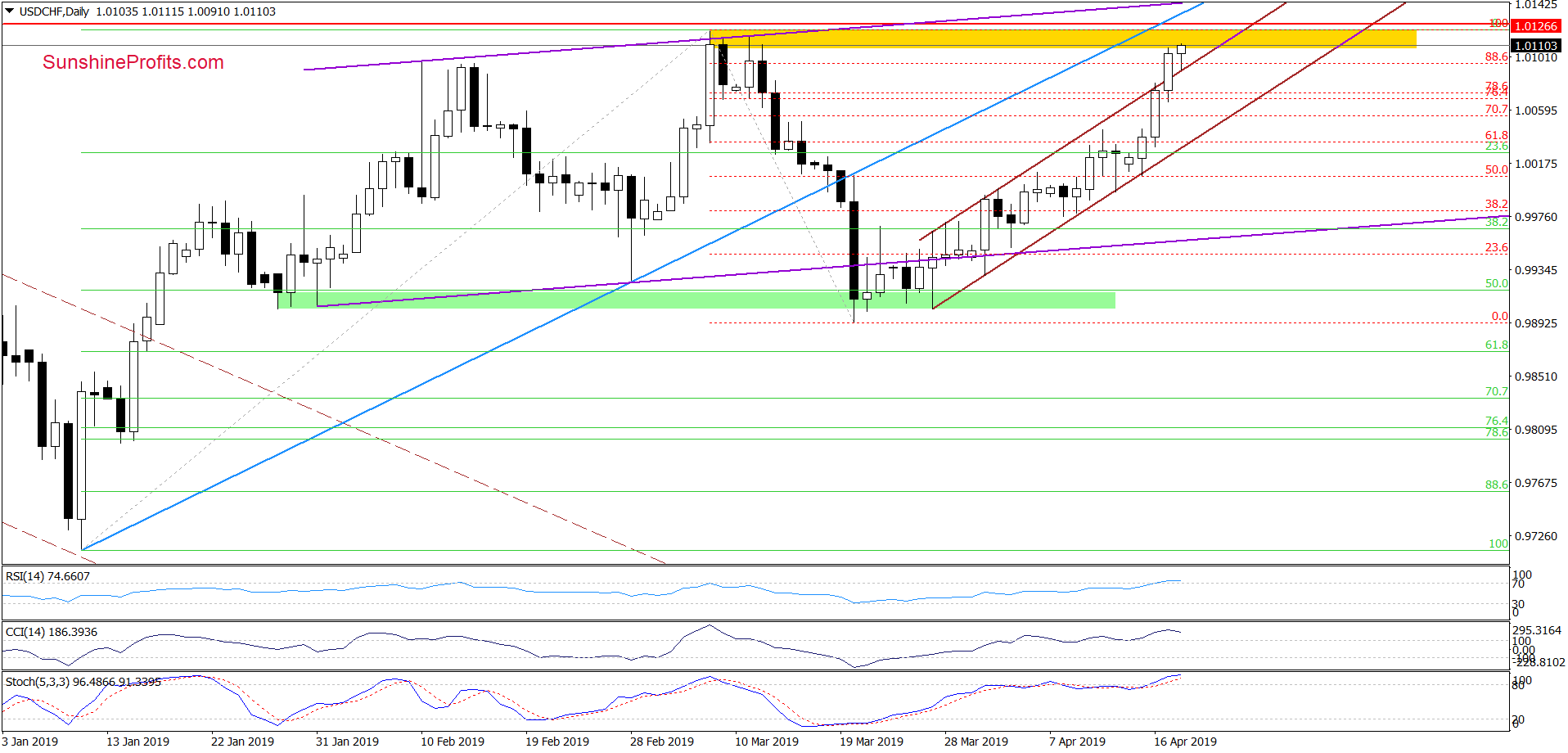Screen dimensions: 1568x753
Task: Click the 0.98510 price axis value
Action: tap(1536, 376)
